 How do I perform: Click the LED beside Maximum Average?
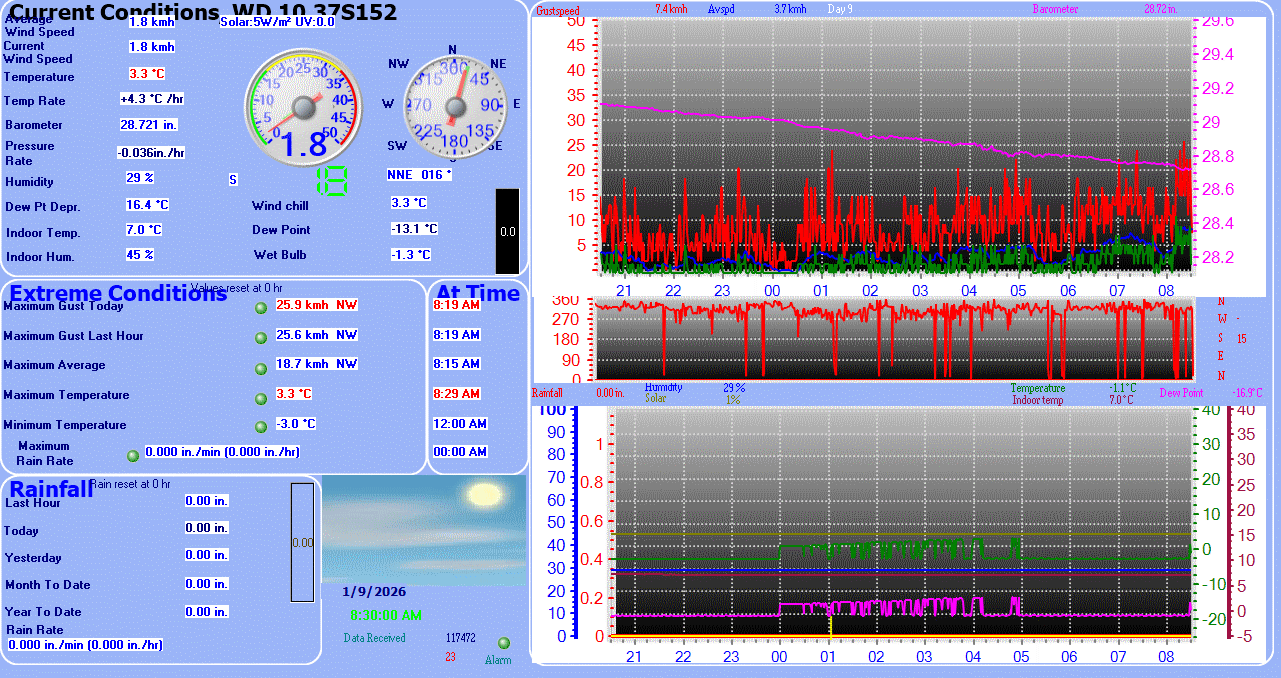[262, 366]
